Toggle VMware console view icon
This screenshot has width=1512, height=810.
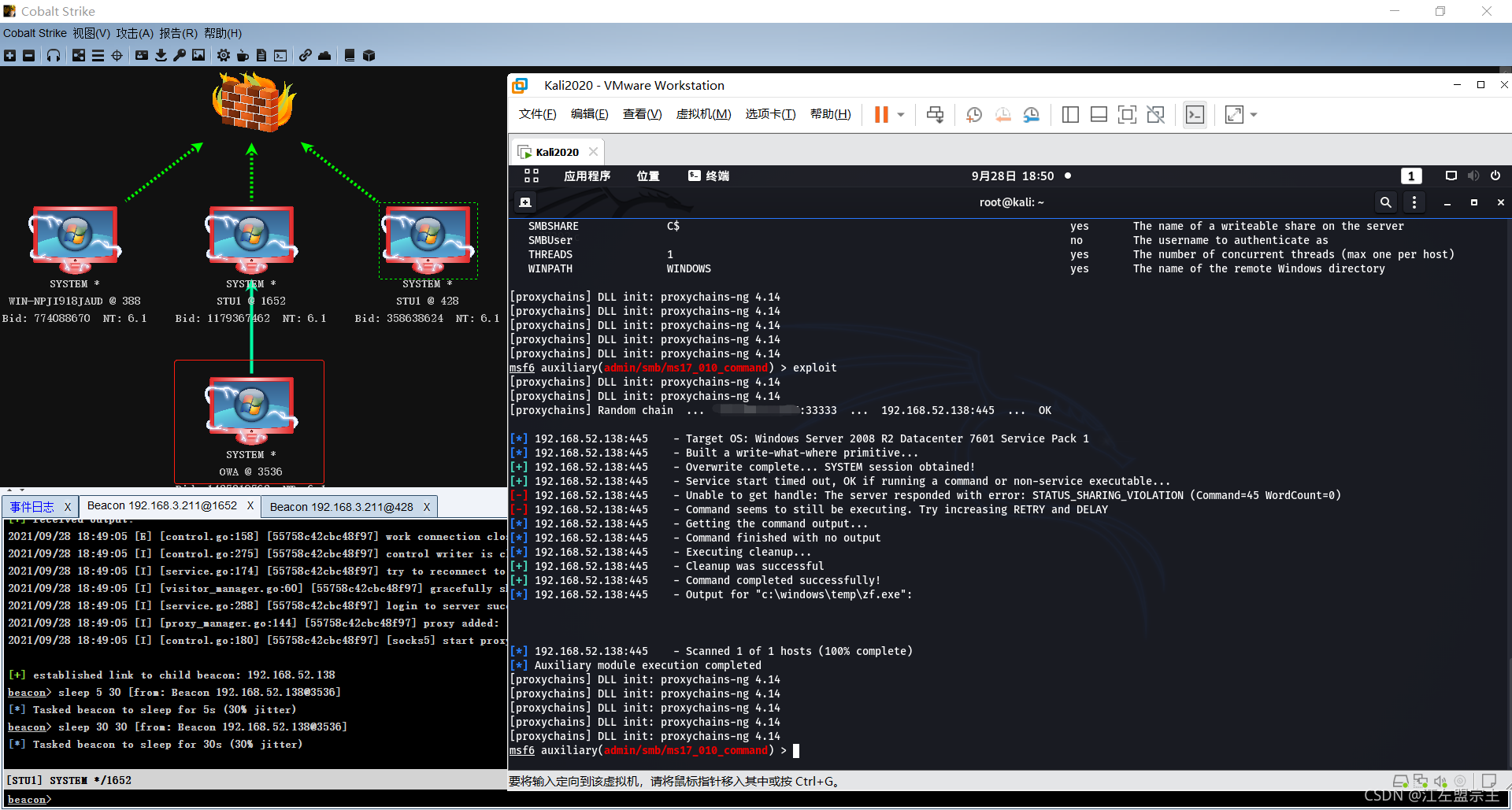click(x=1195, y=115)
